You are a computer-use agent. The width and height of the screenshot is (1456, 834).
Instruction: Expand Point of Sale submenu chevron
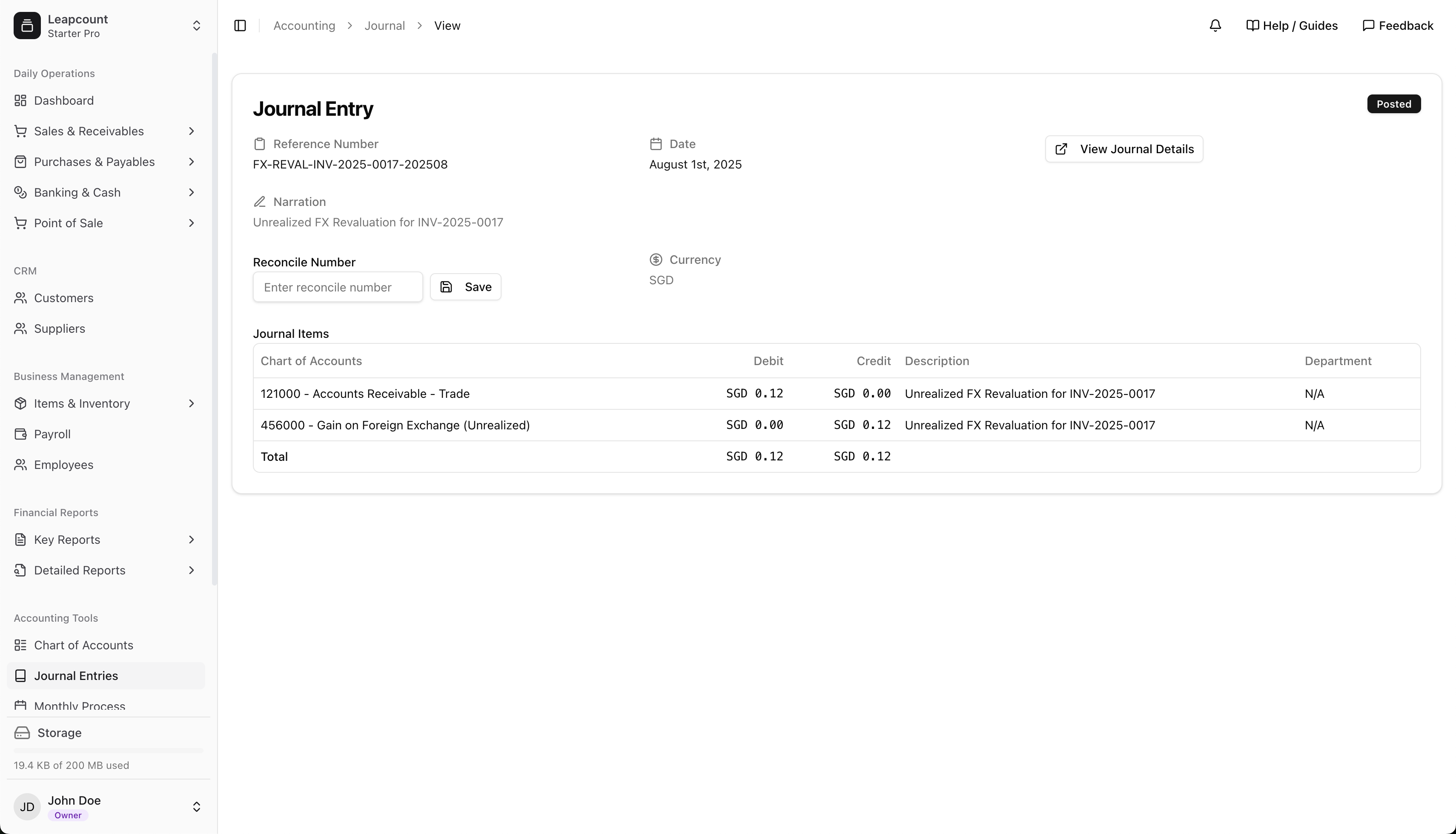click(x=192, y=223)
